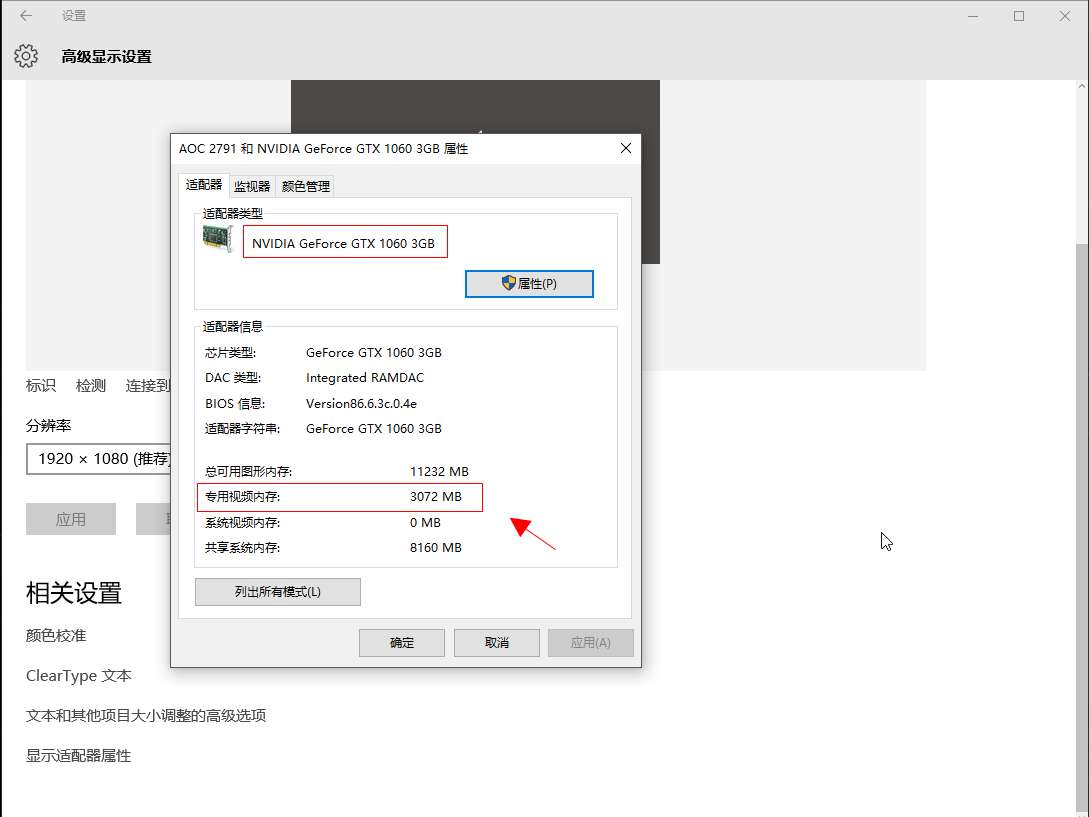Click the 应用(A) button in the dialog
Viewport: 1089px width, 817px height.
(590, 643)
